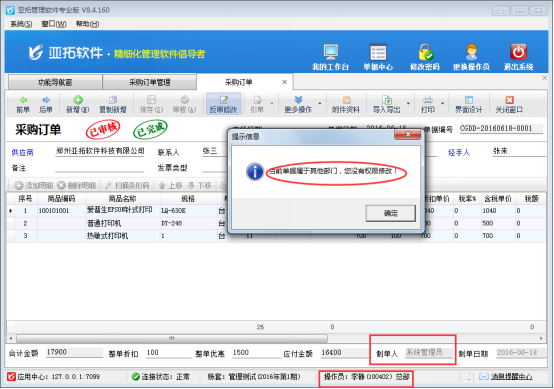Go to previous order with 前单 arrow

pos(23,100)
